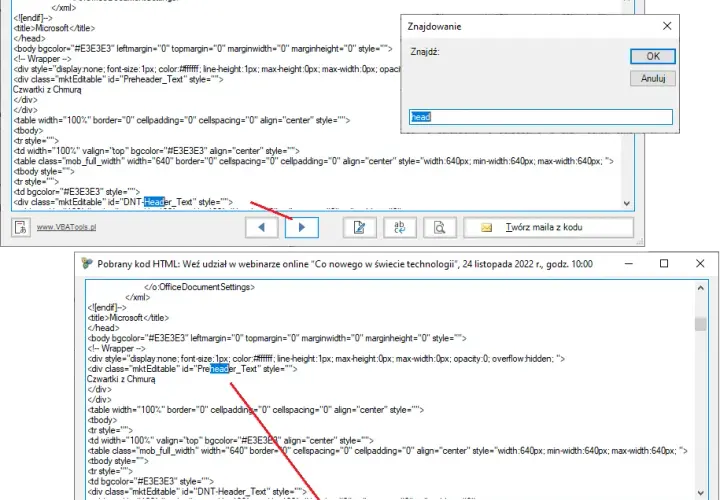Click the search field containing 'head'
The image size is (720, 500).
pyautogui.click(x=541, y=117)
